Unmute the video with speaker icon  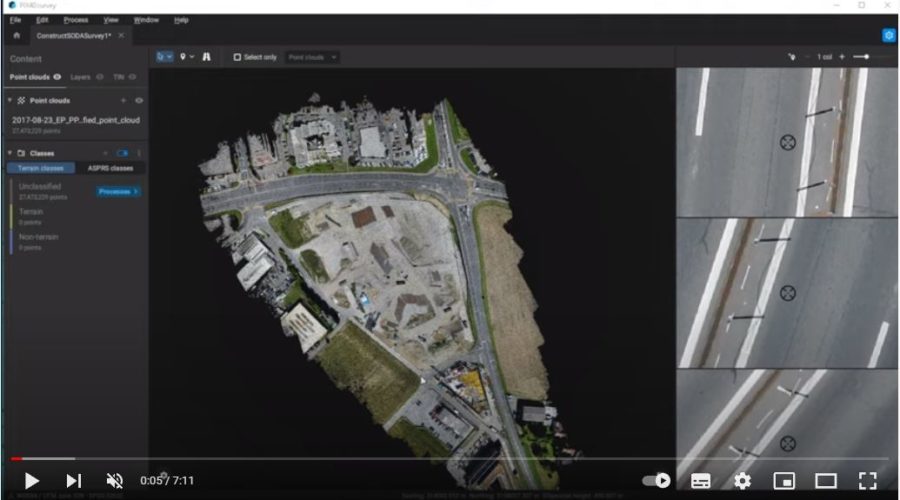tap(115, 481)
